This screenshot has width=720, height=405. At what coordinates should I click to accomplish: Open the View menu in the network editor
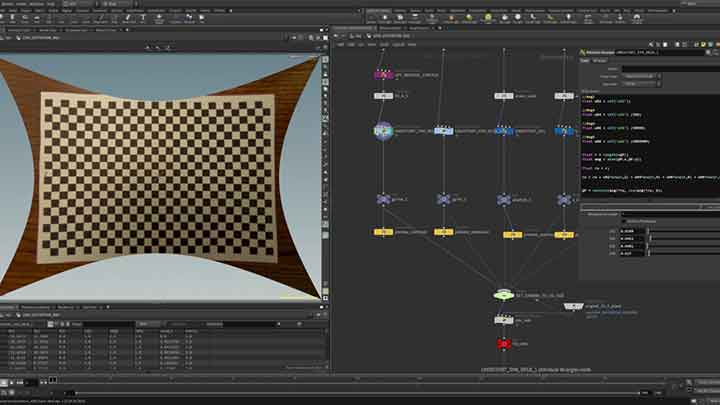[x=369, y=44]
